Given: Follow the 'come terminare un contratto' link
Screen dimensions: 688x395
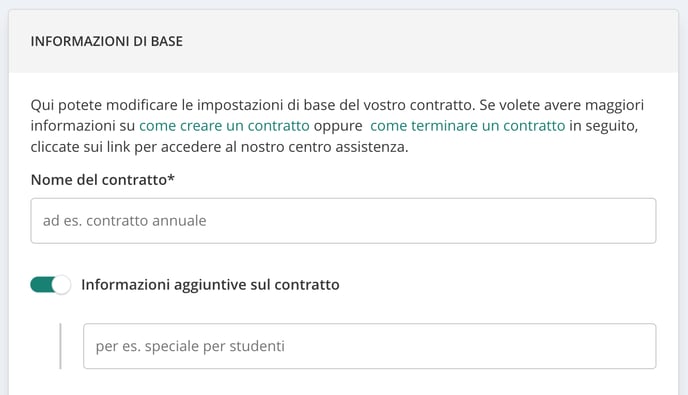Looking at the screenshot, I should click(468, 126).
